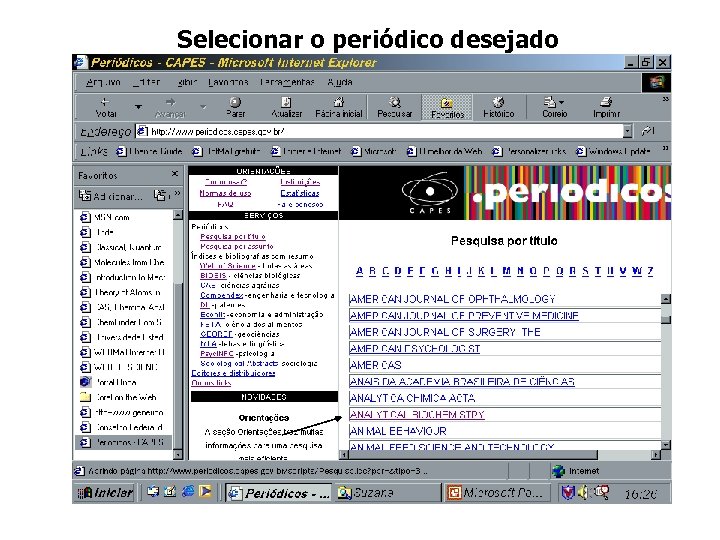This screenshot has width=720, height=540.
Task: Click the volume speaker tray icon
Action: 583,493
